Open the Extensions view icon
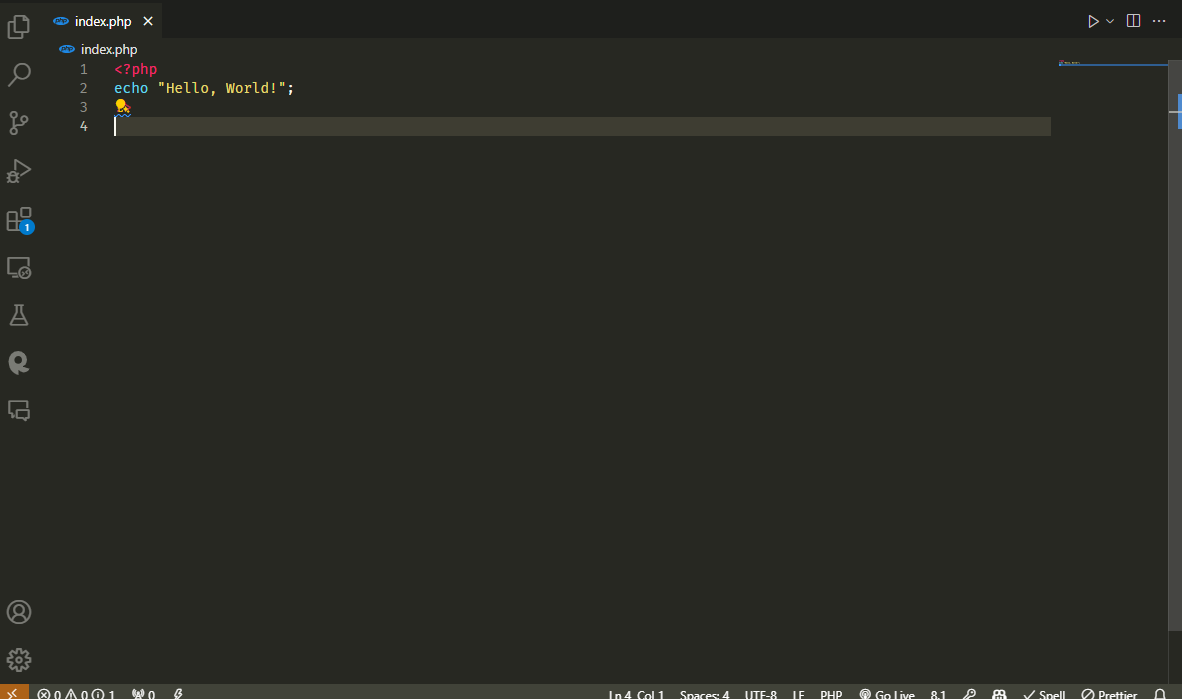Image resolution: width=1182 pixels, height=699 pixels. click(18, 218)
